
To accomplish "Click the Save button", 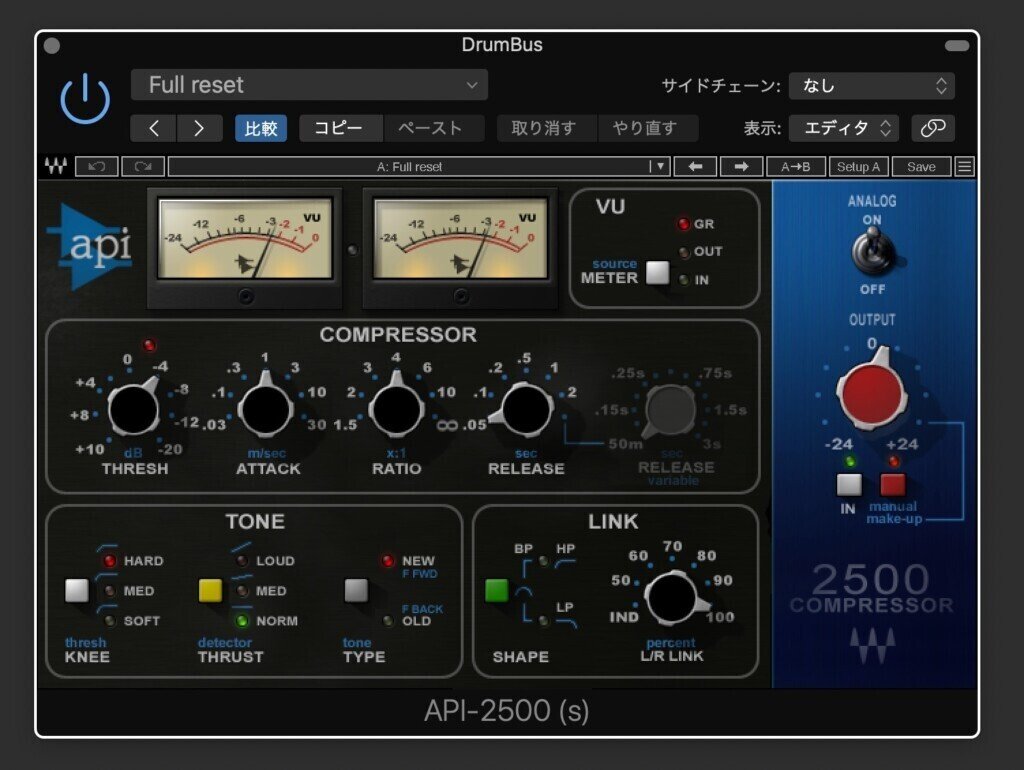I will coord(921,166).
